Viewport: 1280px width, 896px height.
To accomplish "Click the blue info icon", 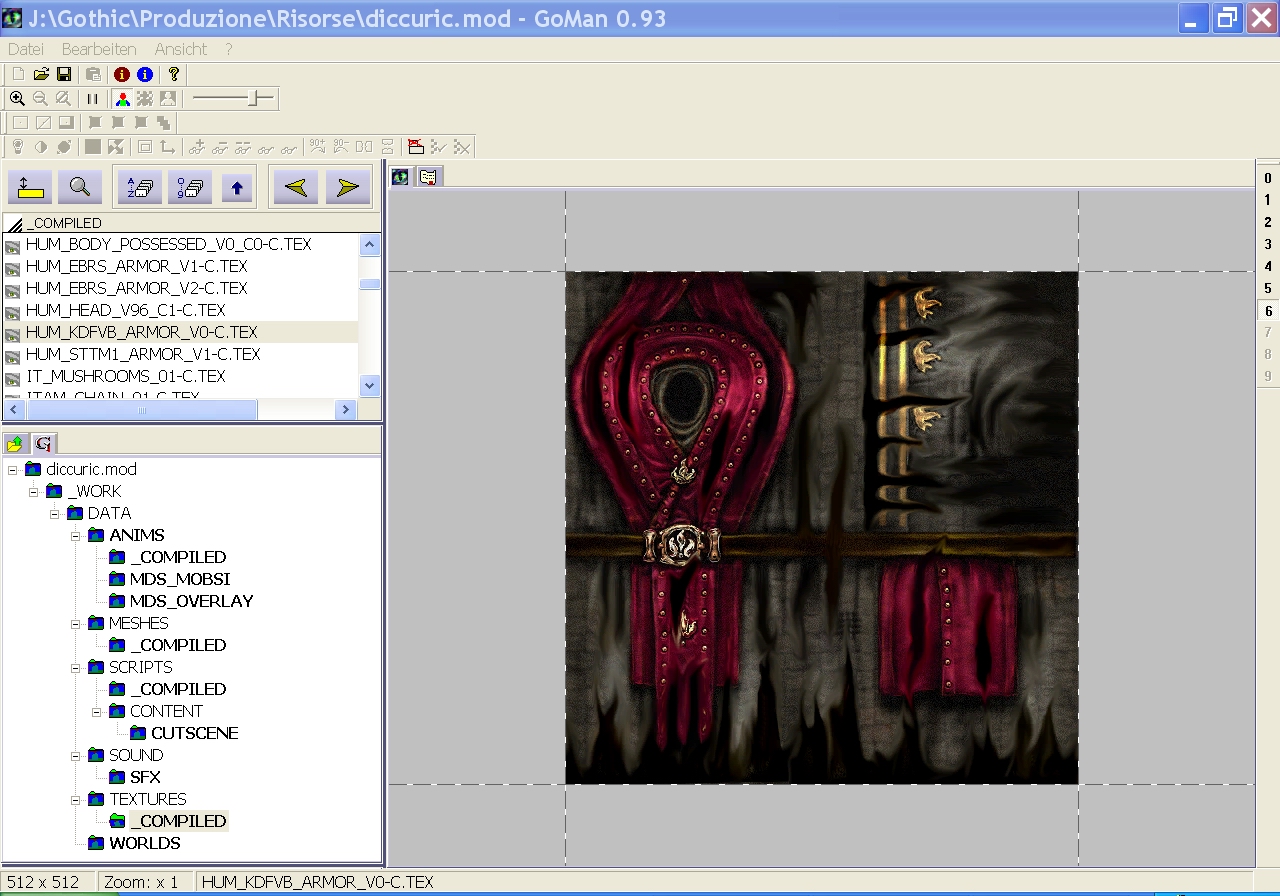I will click(145, 74).
